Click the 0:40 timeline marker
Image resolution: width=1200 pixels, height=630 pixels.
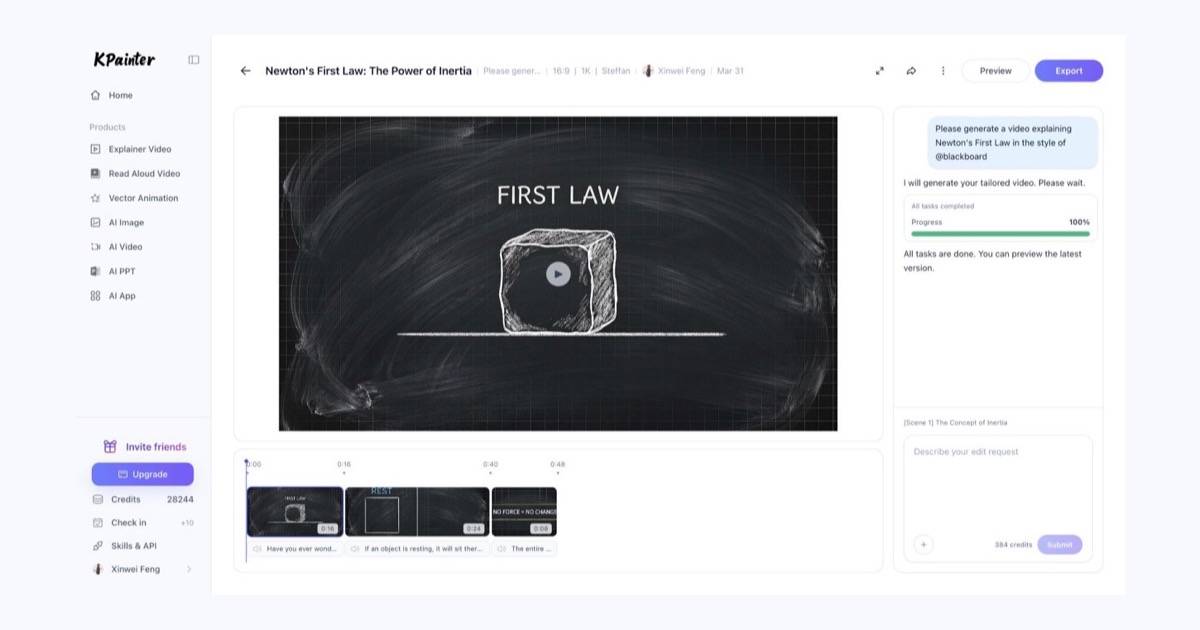tap(490, 466)
